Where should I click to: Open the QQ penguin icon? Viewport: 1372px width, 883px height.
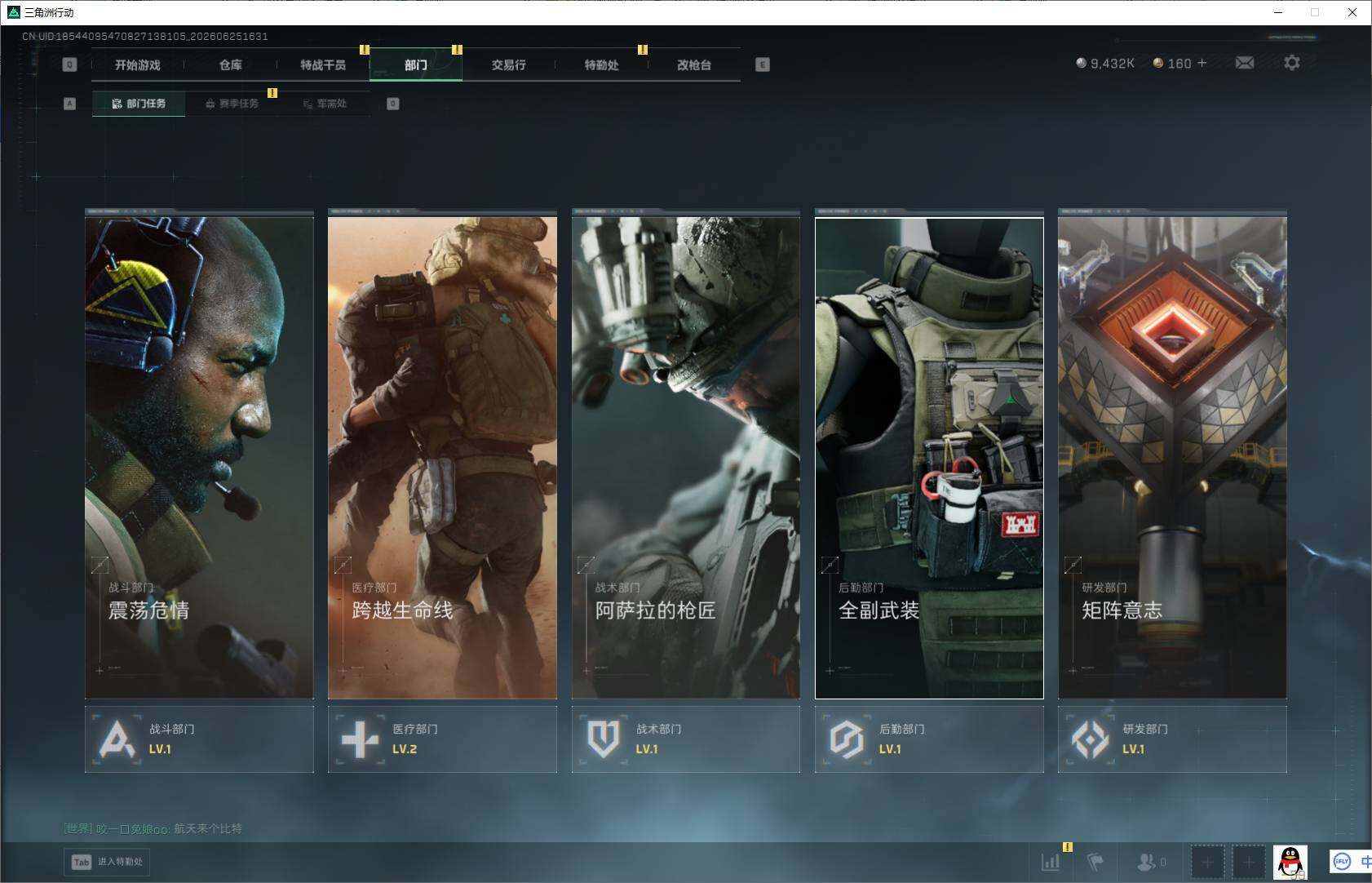1290,862
